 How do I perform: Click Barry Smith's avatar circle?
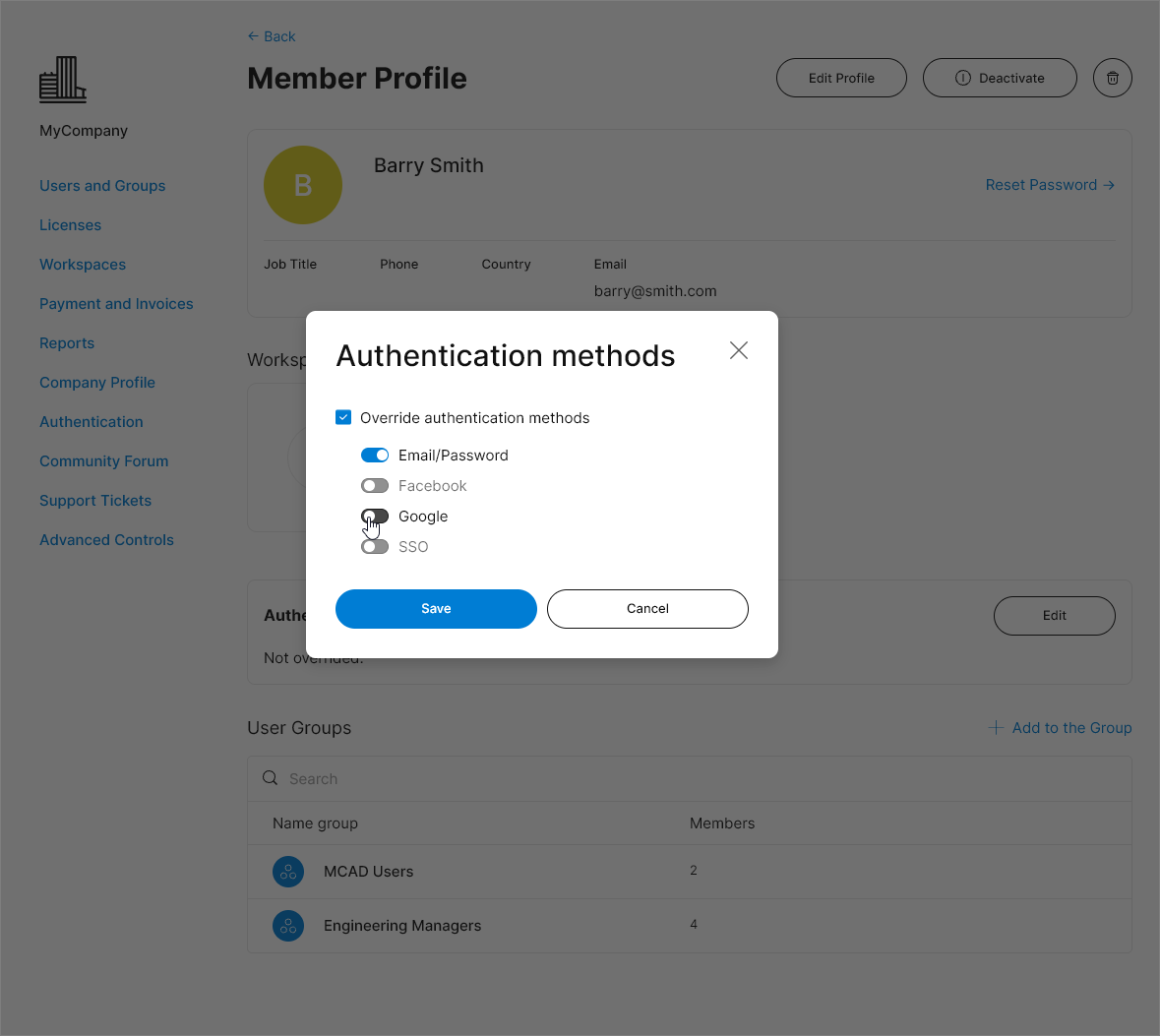(303, 185)
